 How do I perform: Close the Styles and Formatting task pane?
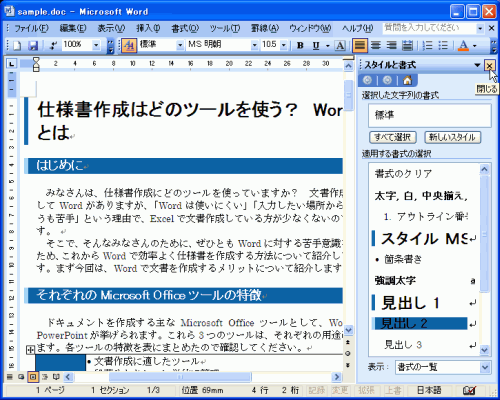pos(489,65)
